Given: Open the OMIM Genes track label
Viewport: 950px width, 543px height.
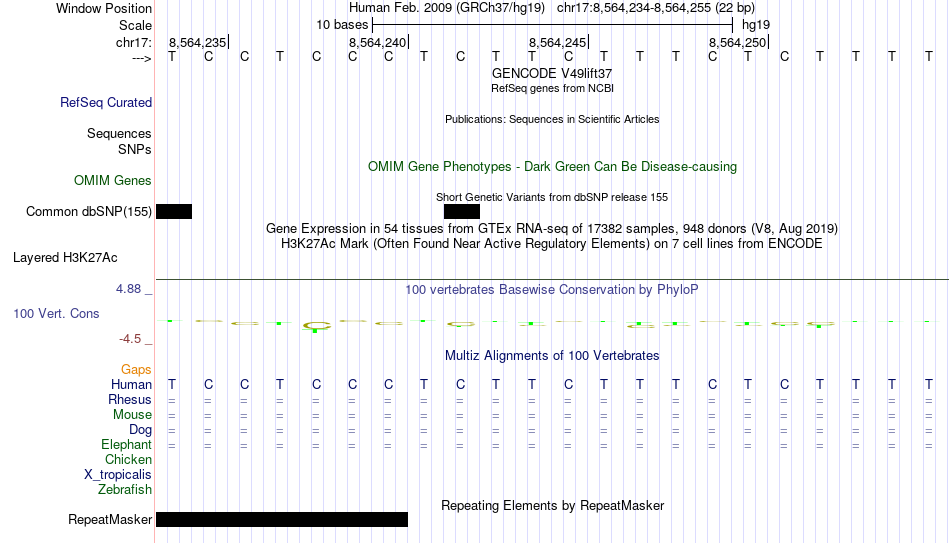Looking at the screenshot, I should click(113, 181).
